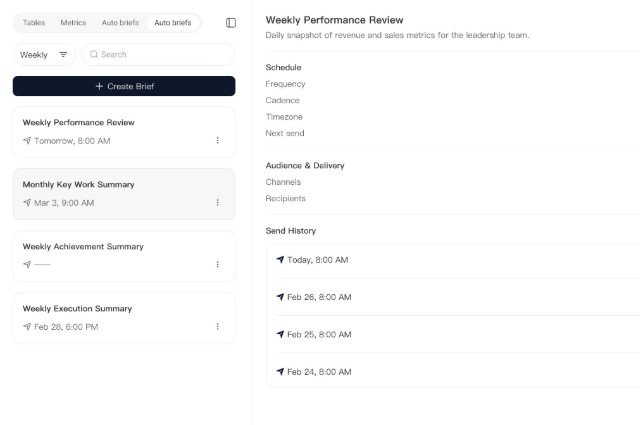Click the plus icon in Create Brief

99,86
